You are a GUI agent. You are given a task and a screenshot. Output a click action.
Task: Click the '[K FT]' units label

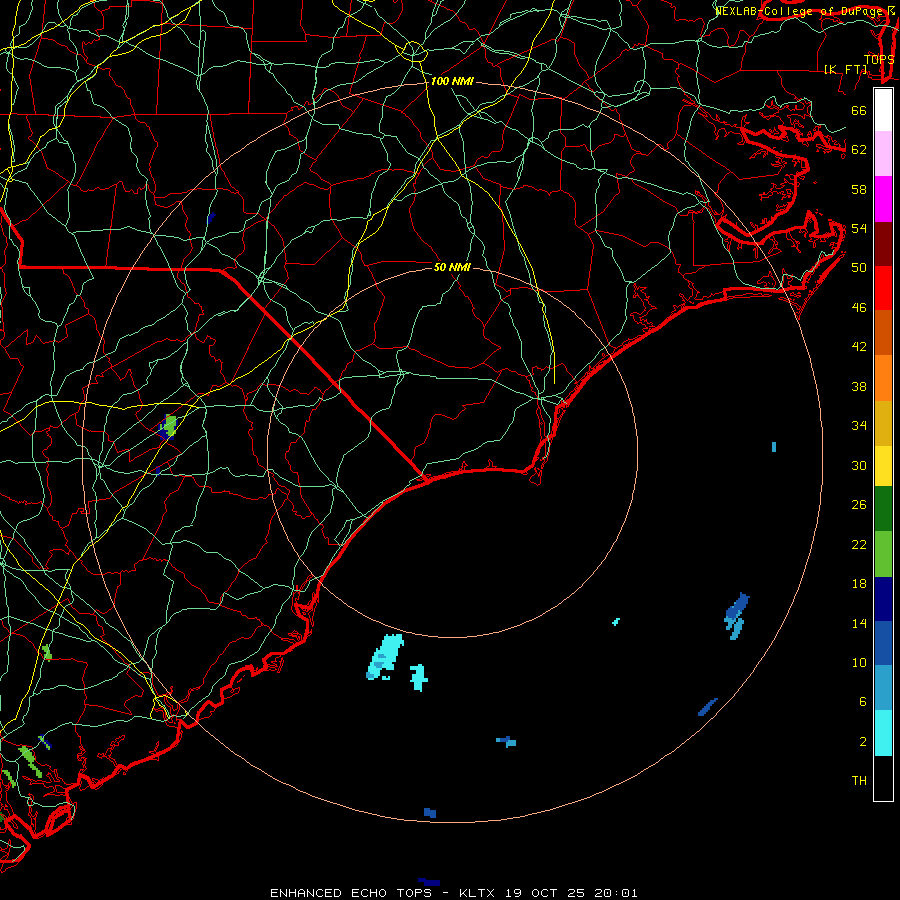click(845, 69)
